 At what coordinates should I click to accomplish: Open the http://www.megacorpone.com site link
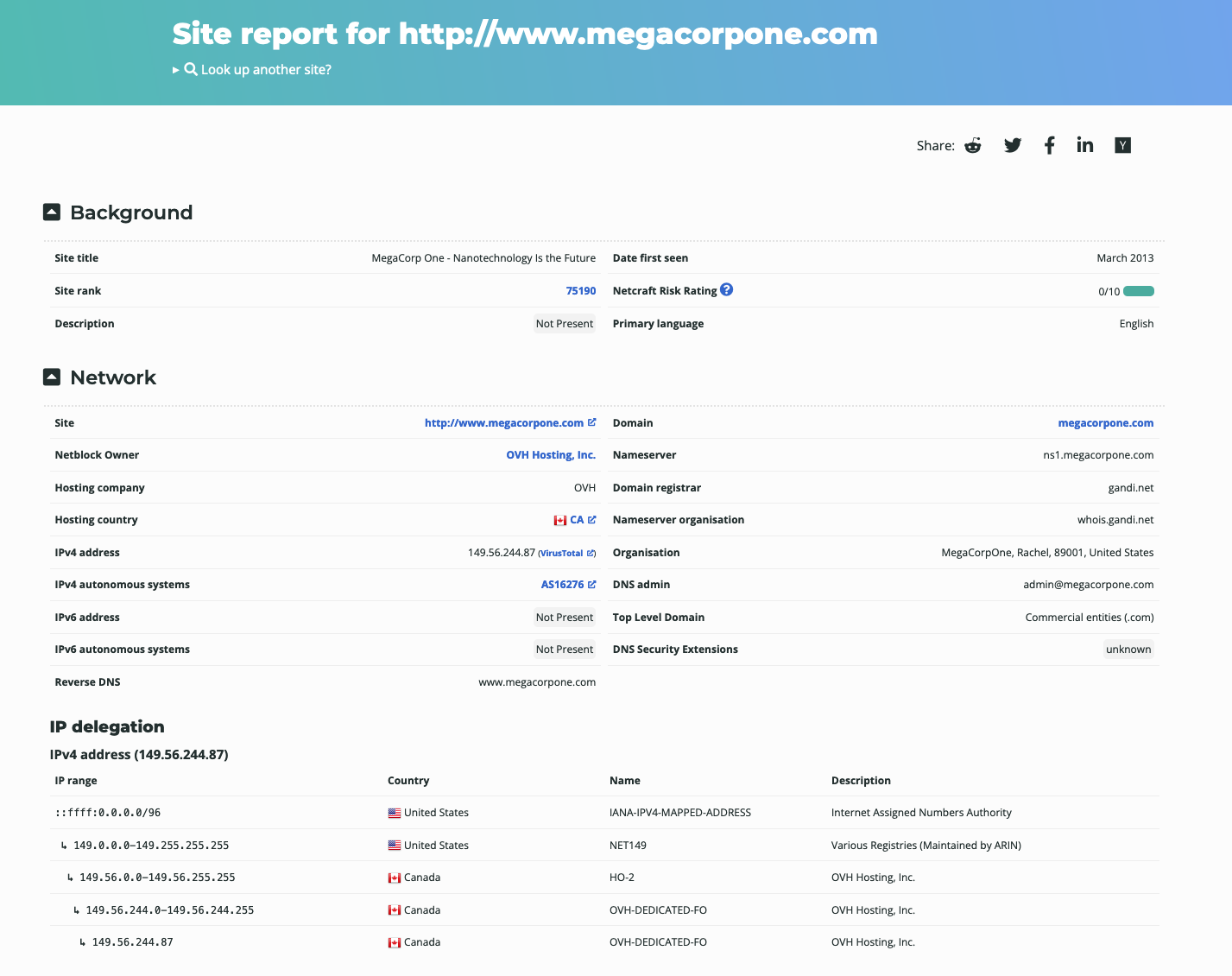[503, 423]
